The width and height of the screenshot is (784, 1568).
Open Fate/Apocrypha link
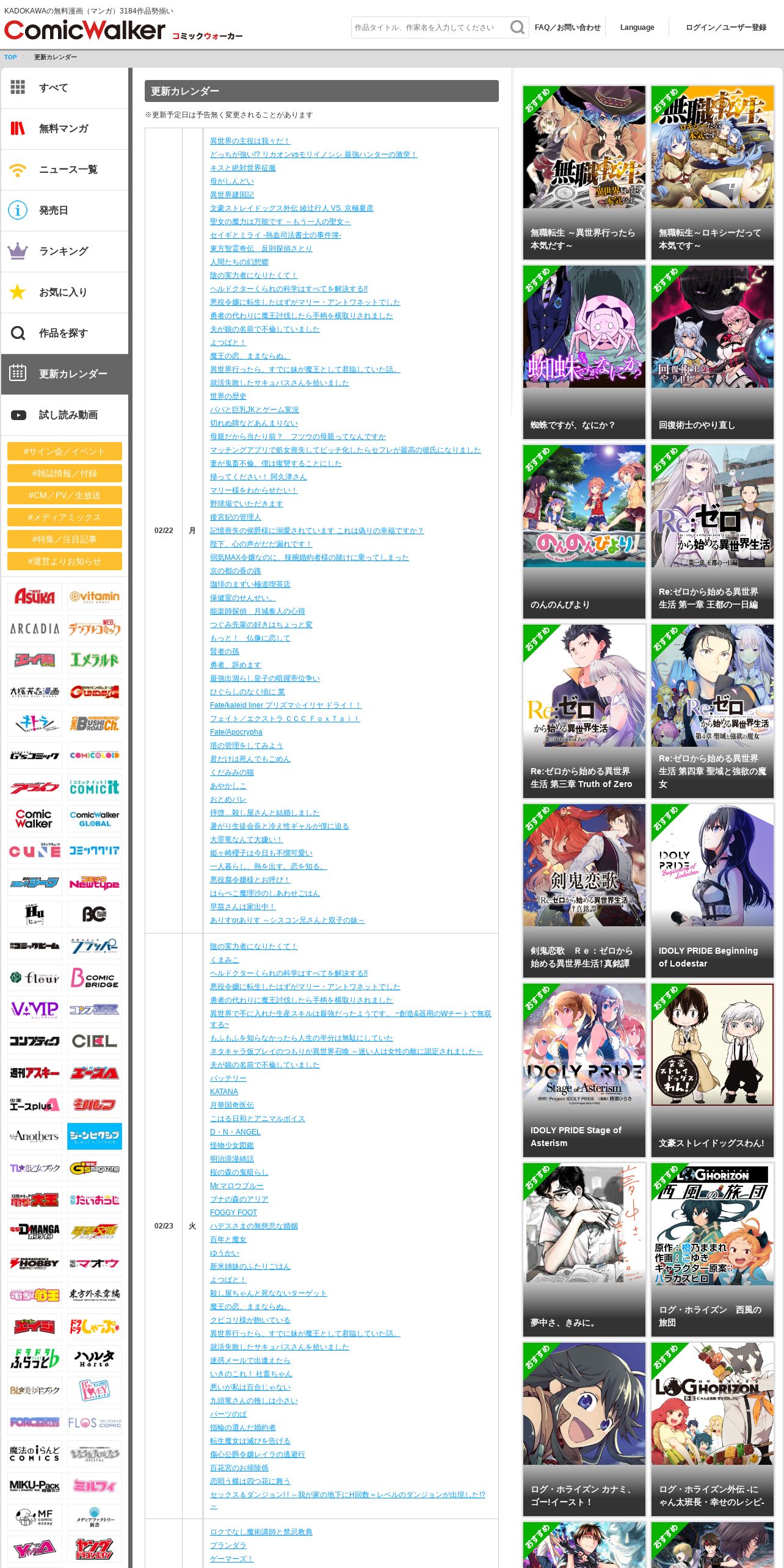[x=236, y=732]
